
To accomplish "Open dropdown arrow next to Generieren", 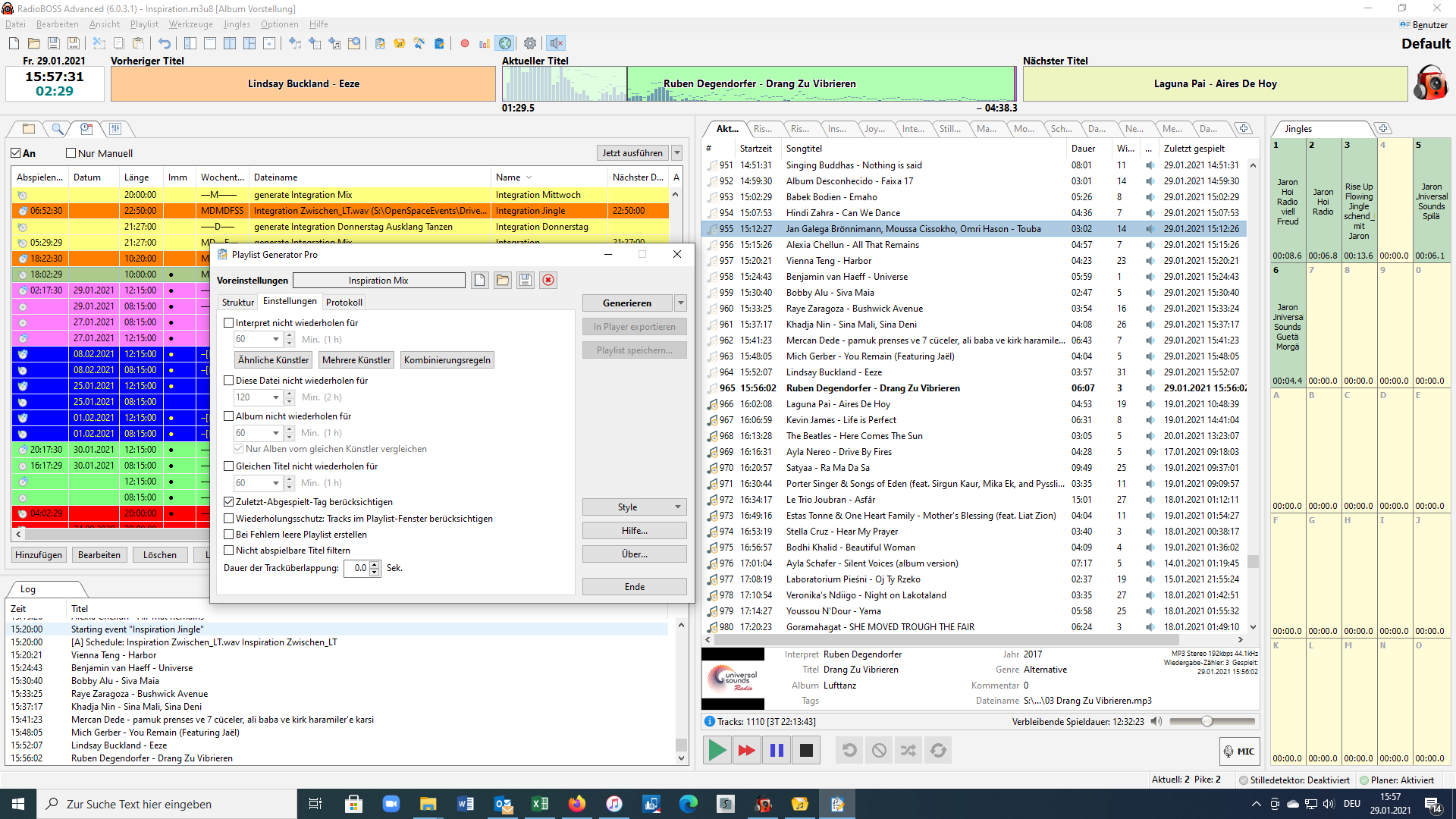I will 681,303.
